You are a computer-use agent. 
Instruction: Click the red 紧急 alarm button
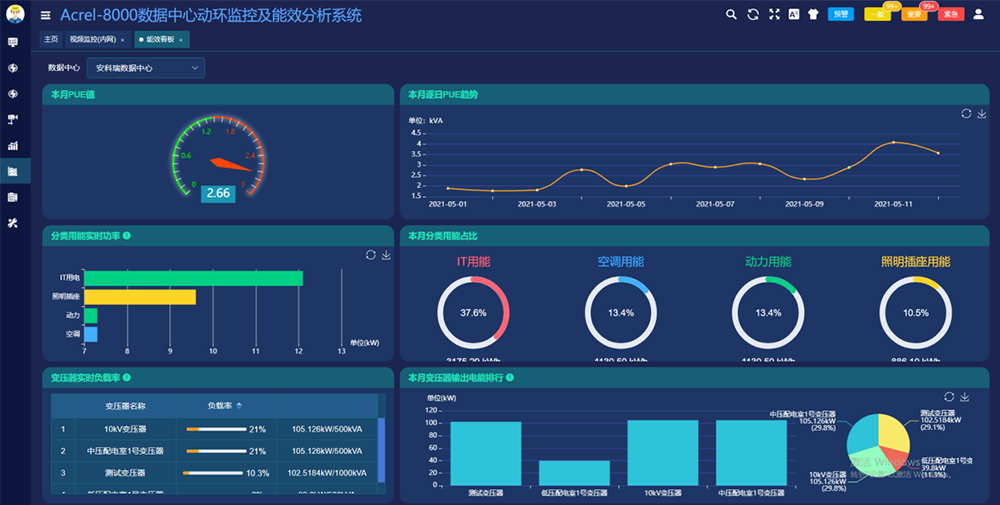click(950, 15)
